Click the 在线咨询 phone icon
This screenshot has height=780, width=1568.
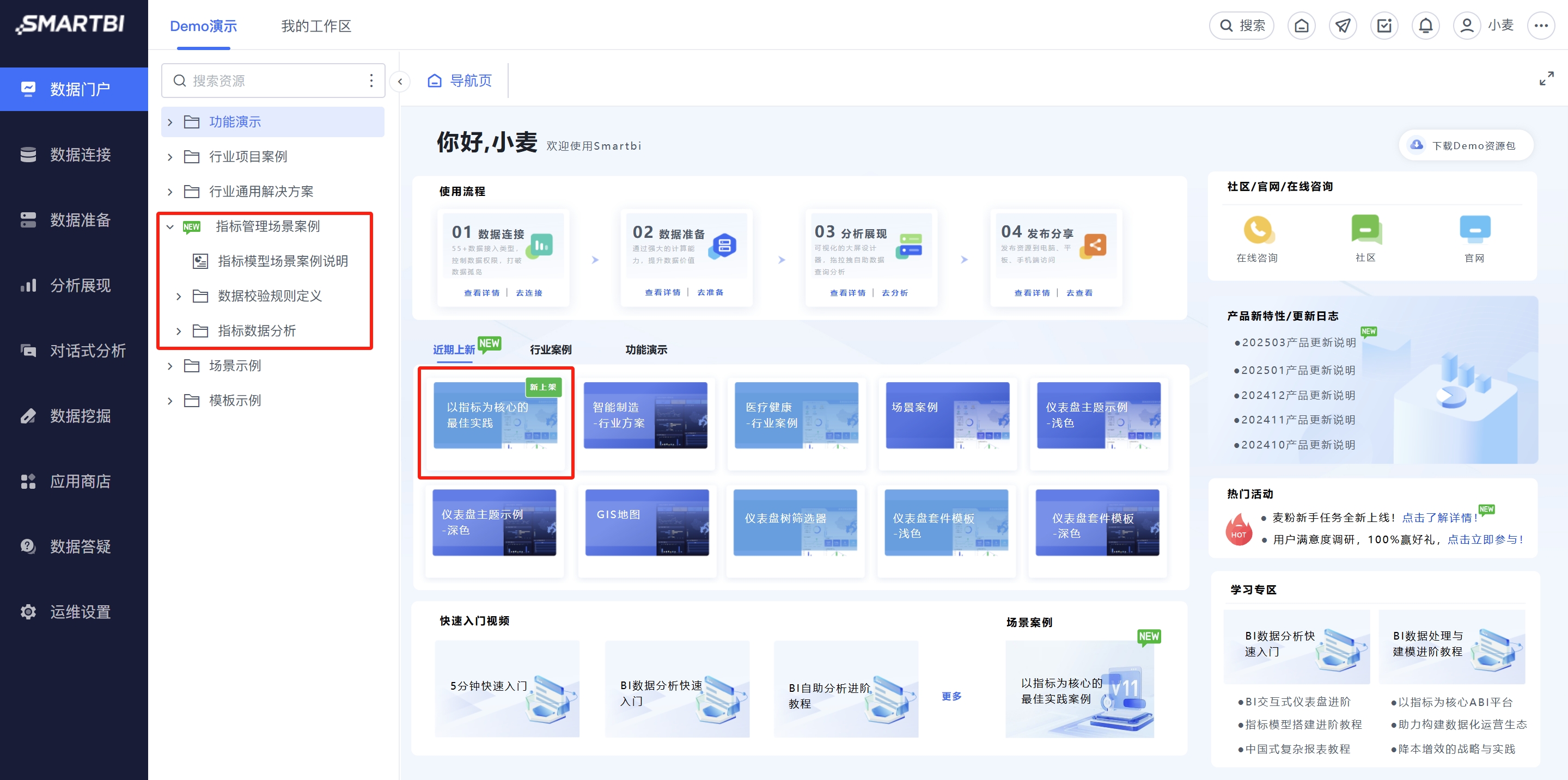pos(1258,230)
